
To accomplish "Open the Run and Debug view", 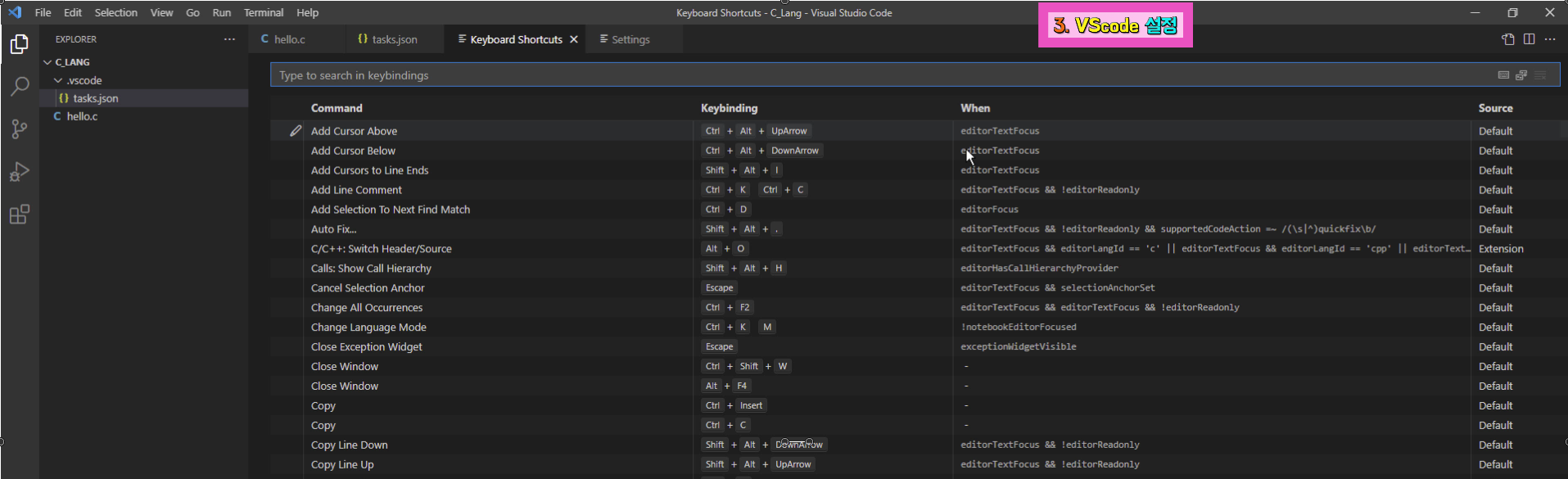I will [x=20, y=171].
